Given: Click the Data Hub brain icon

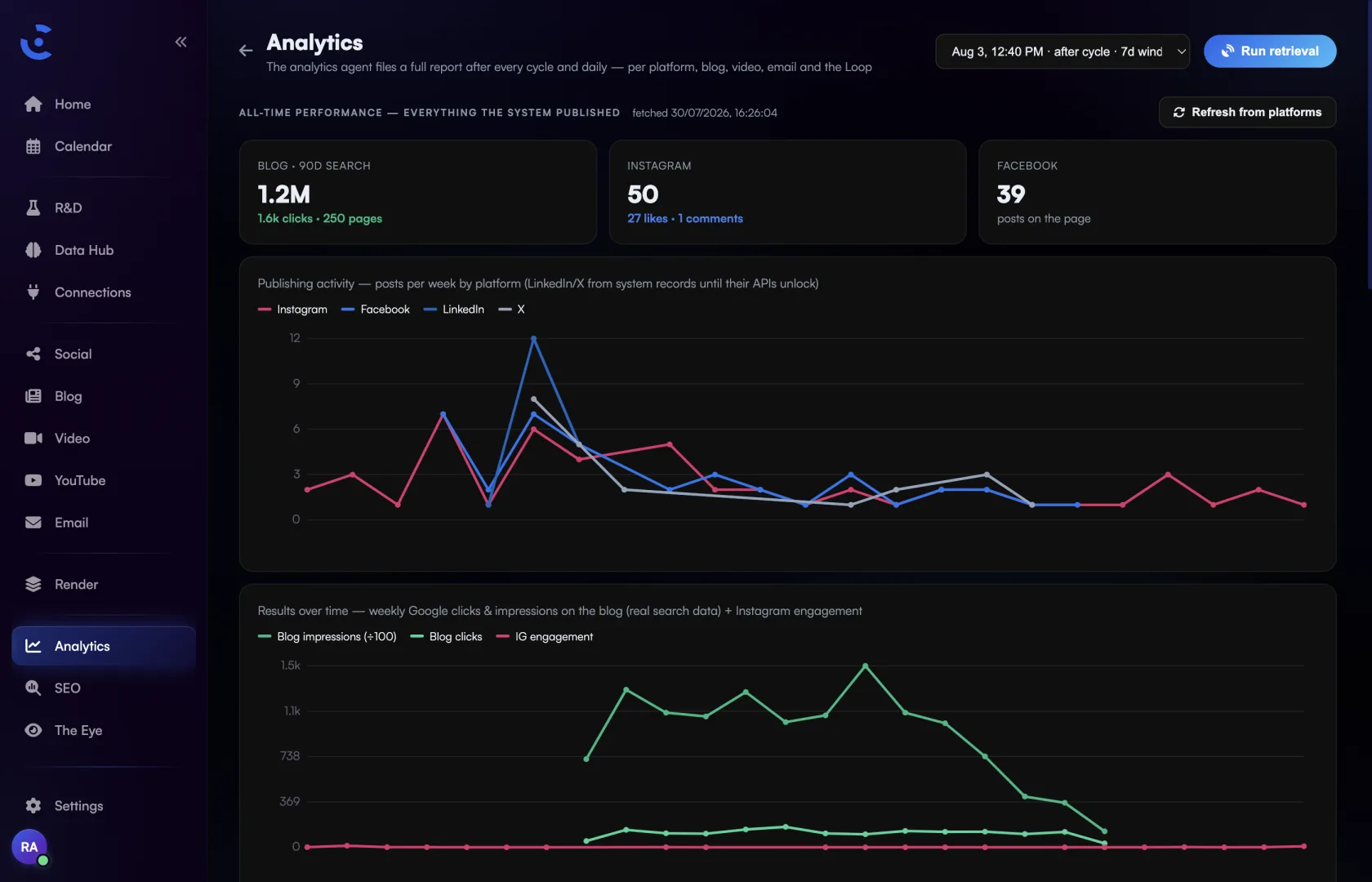Looking at the screenshot, I should click(33, 250).
